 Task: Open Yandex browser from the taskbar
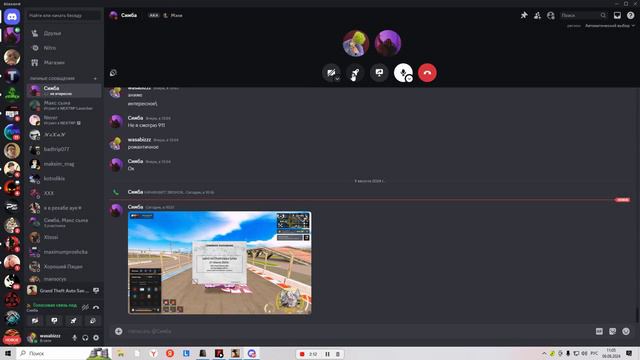click(153, 353)
